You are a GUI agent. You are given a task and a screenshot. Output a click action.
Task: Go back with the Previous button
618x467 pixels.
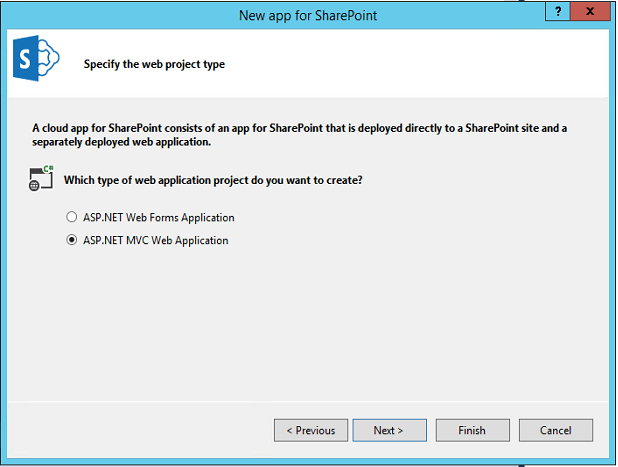pos(311,430)
